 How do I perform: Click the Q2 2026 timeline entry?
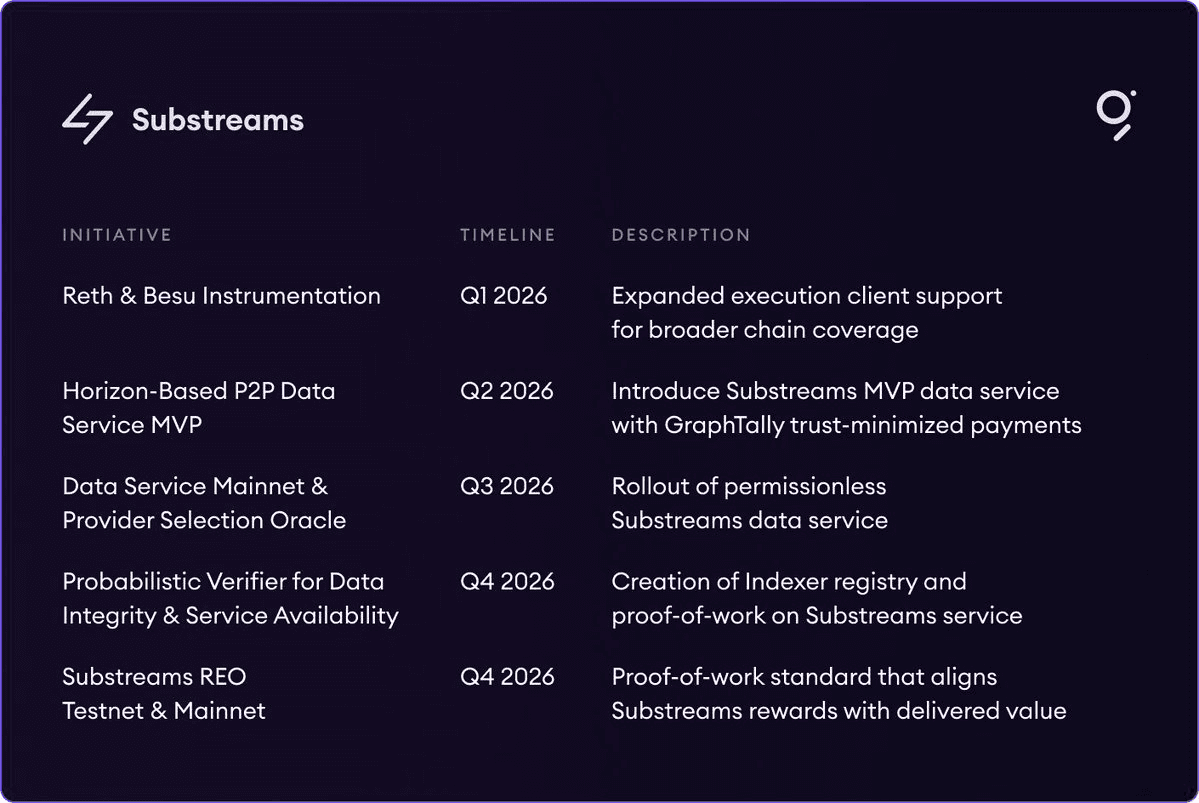(506, 391)
